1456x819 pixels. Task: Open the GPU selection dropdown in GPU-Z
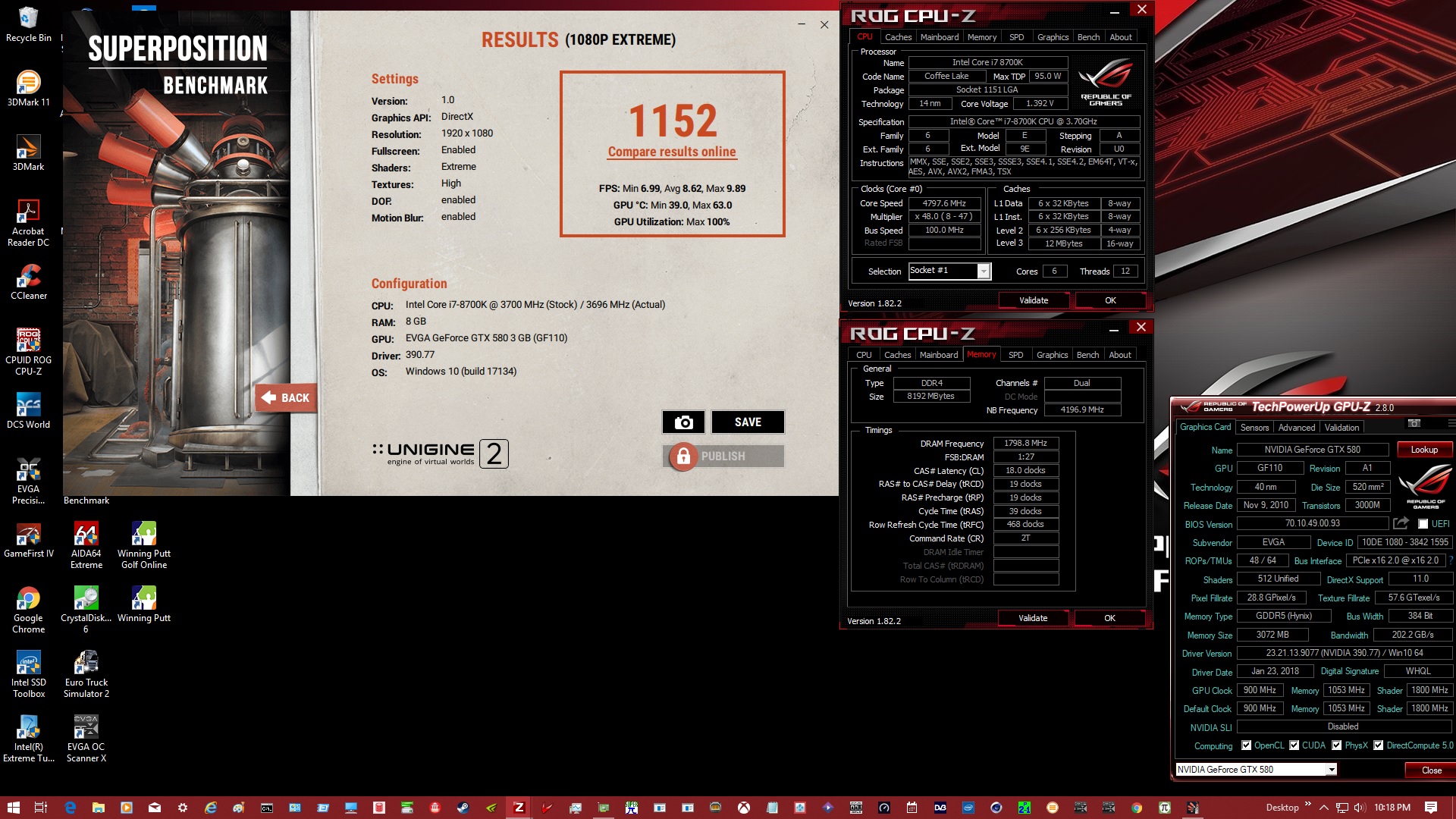pyautogui.click(x=1331, y=770)
